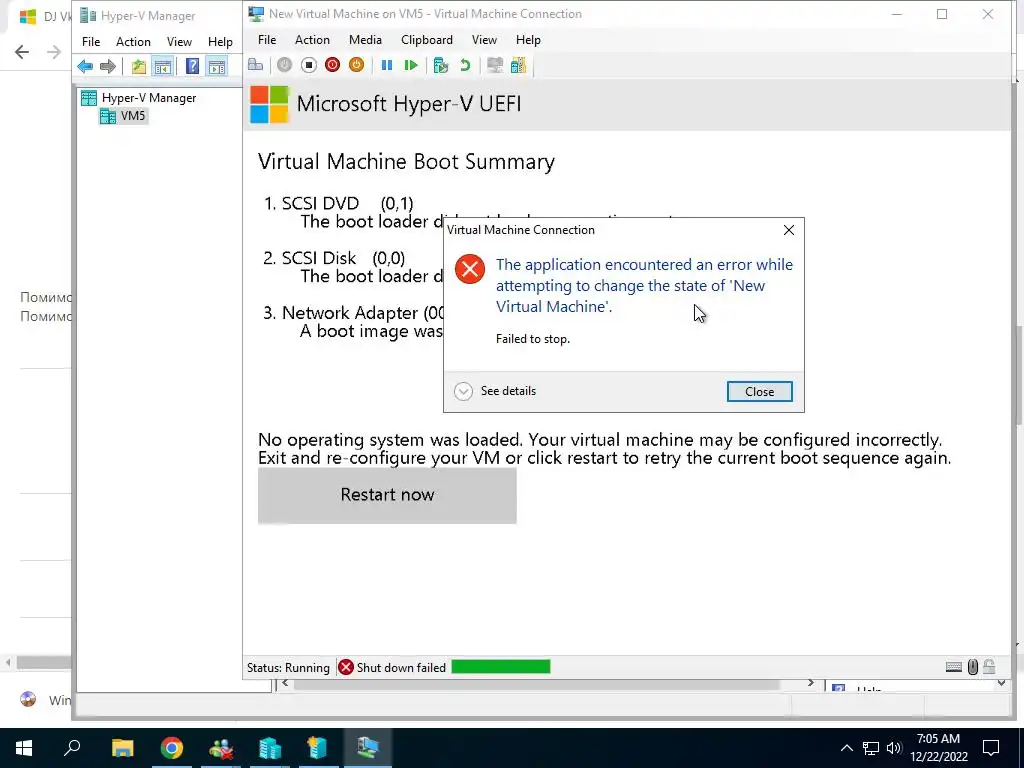This screenshot has width=1024, height=768.
Task: Click volume icon in system tray
Action: [x=894, y=748]
